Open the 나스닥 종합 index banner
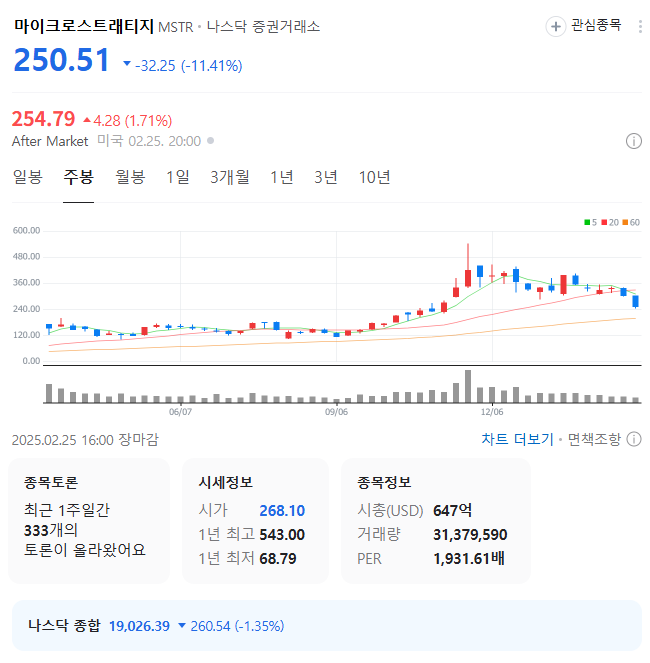 click(326, 625)
